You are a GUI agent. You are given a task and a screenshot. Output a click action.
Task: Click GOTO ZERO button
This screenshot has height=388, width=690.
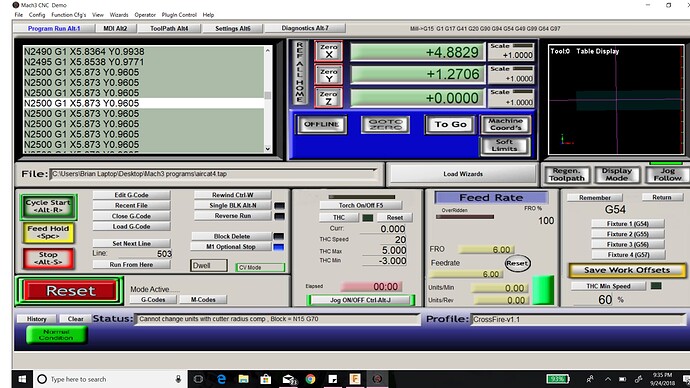click(385, 124)
